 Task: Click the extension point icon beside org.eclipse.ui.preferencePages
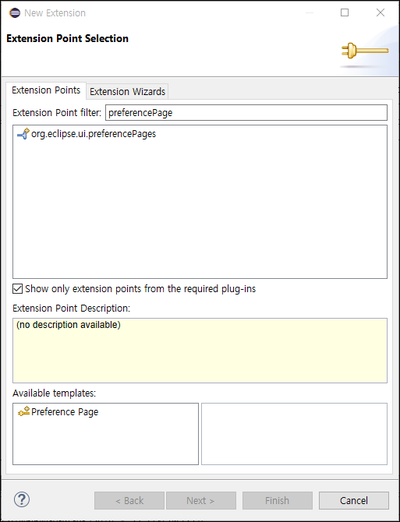point(23,134)
